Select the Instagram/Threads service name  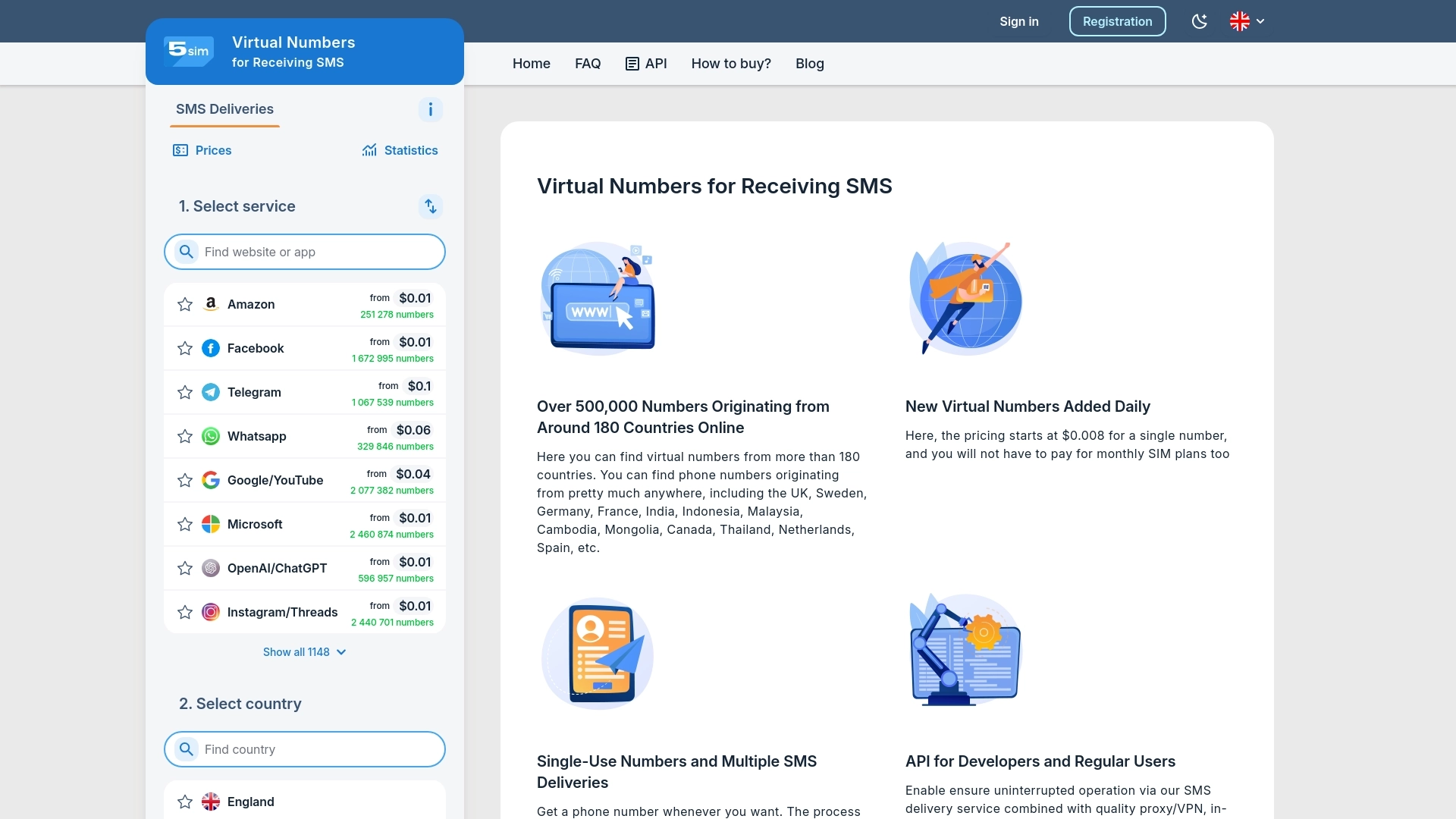tap(283, 612)
